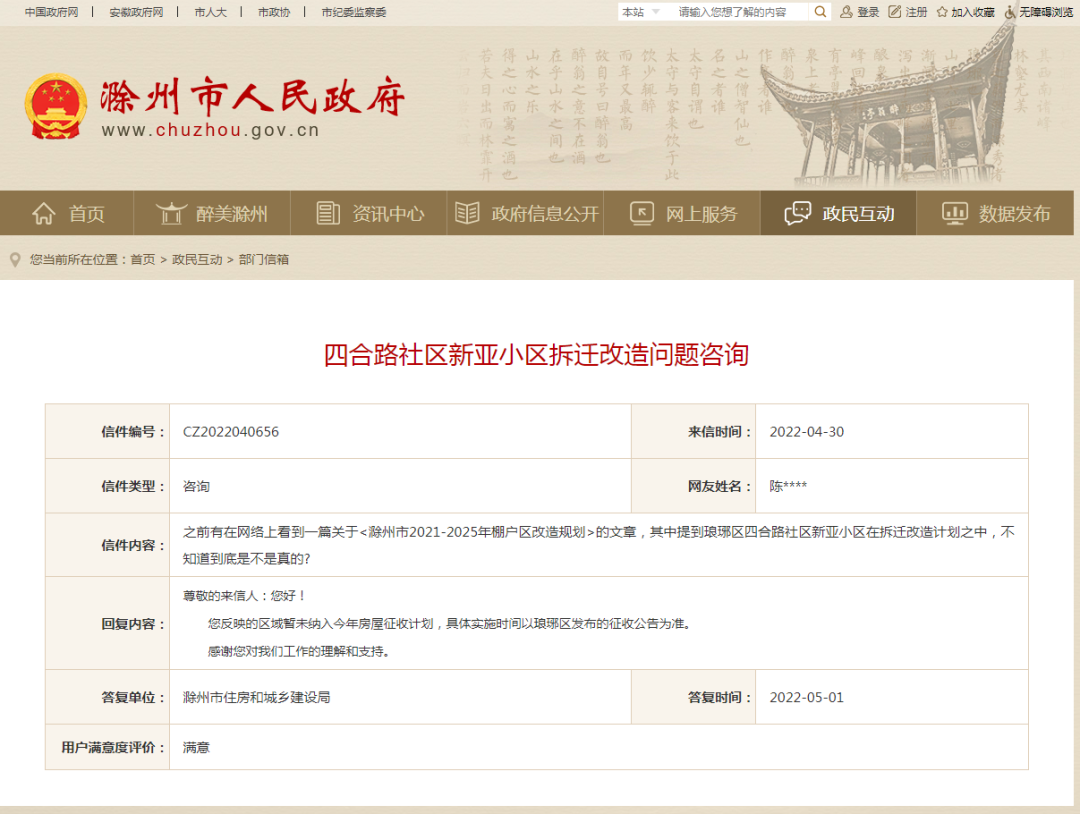Click the pencil icon beside 注册
The image size is (1080, 814).
pos(892,12)
